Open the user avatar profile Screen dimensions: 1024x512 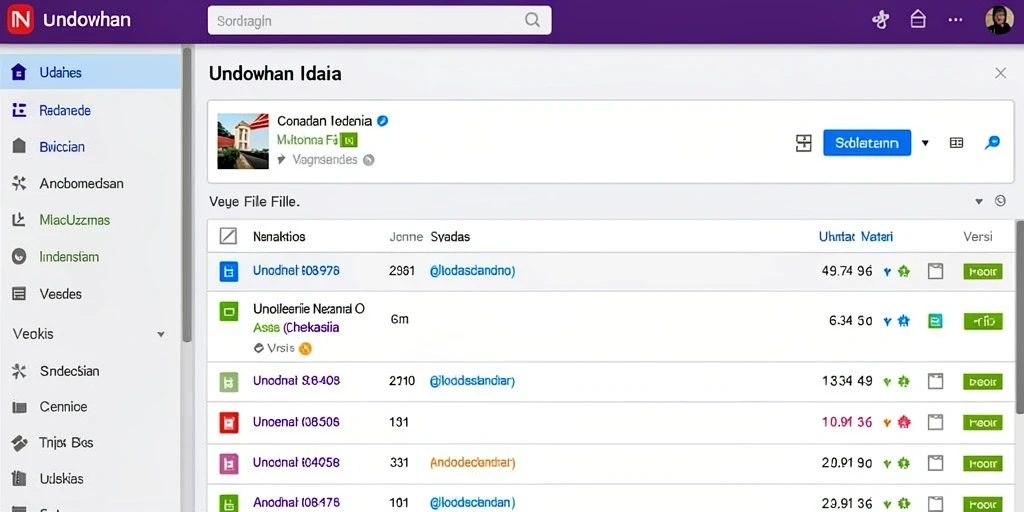[x=999, y=20]
